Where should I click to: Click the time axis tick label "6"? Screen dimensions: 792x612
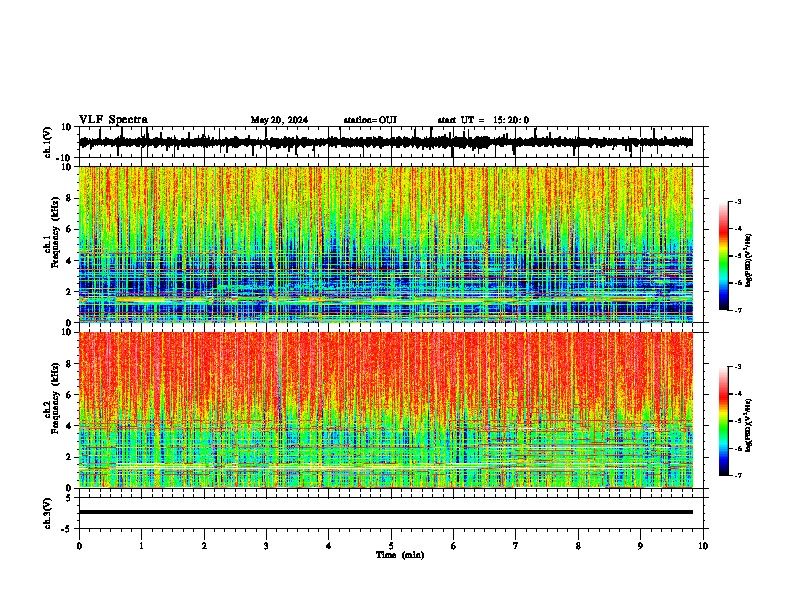pos(454,546)
